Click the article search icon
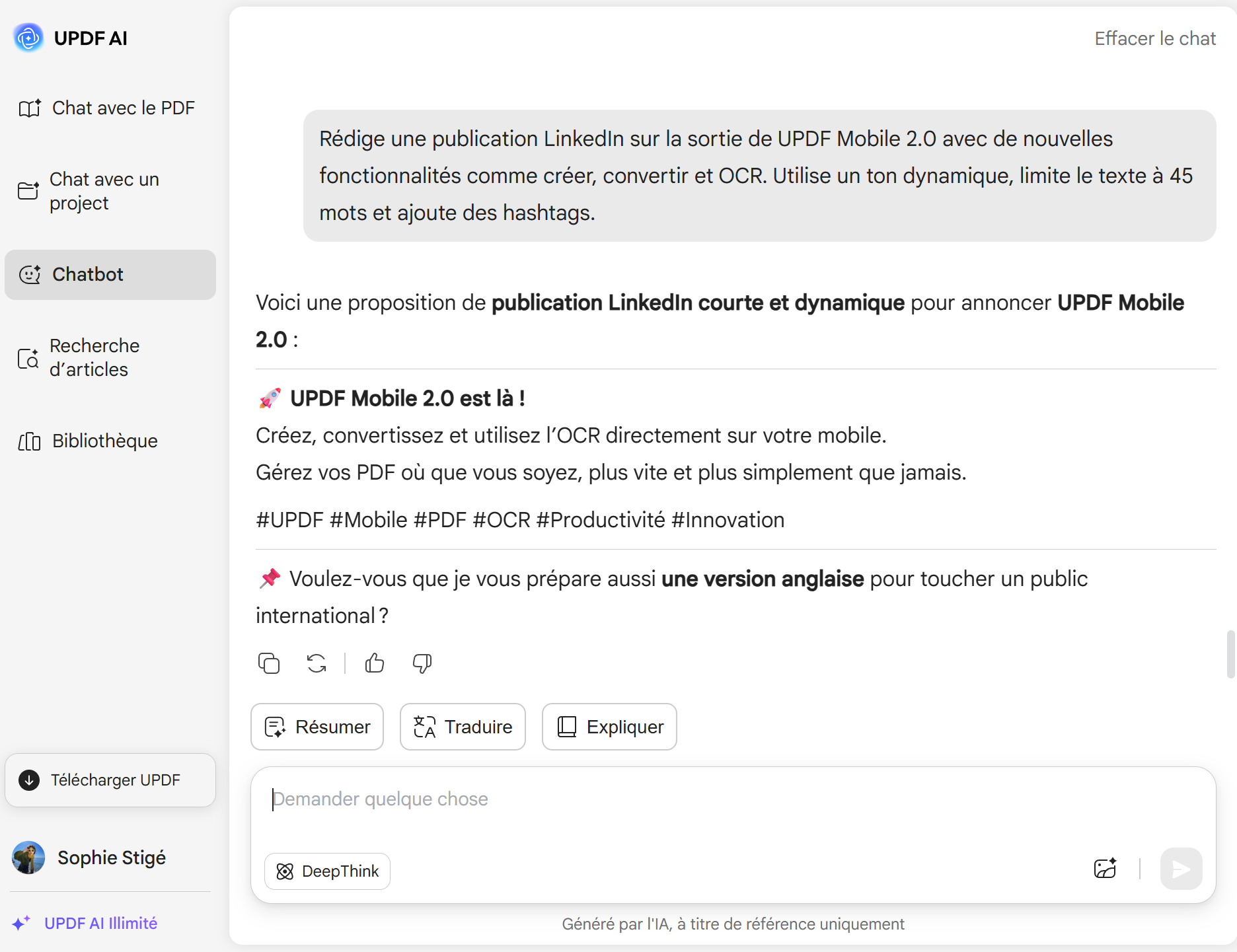 (x=28, y=358)
